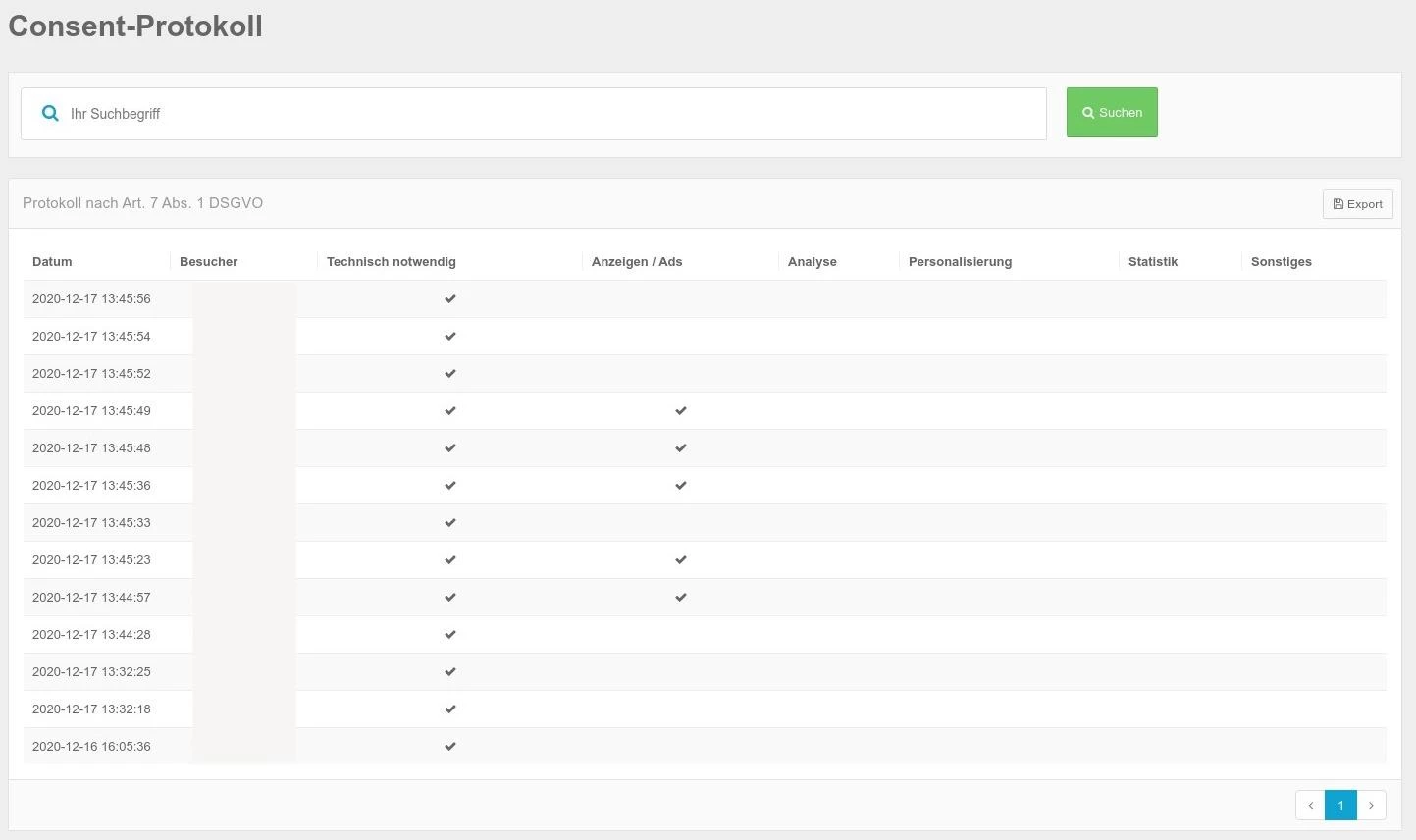
Task: Click Technisch checkmark in 2020-12-16 16:05:36 row
Action: pos(450,747)
